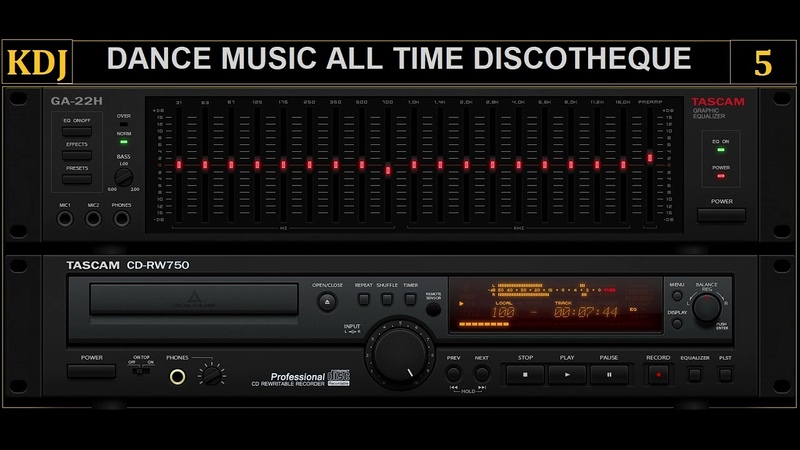Click the GA-22H model label

77,101
